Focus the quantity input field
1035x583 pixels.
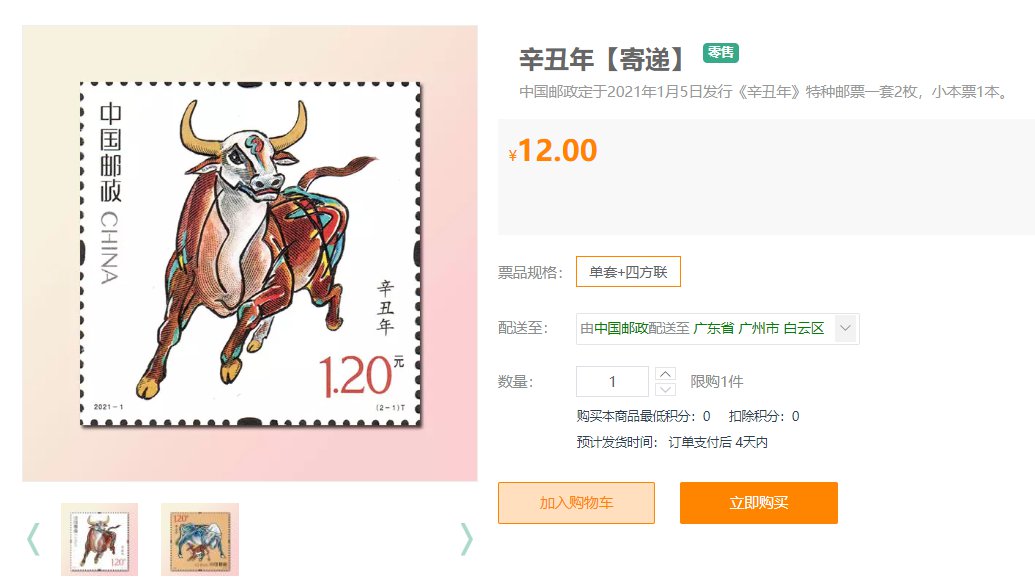coord(613,382)
